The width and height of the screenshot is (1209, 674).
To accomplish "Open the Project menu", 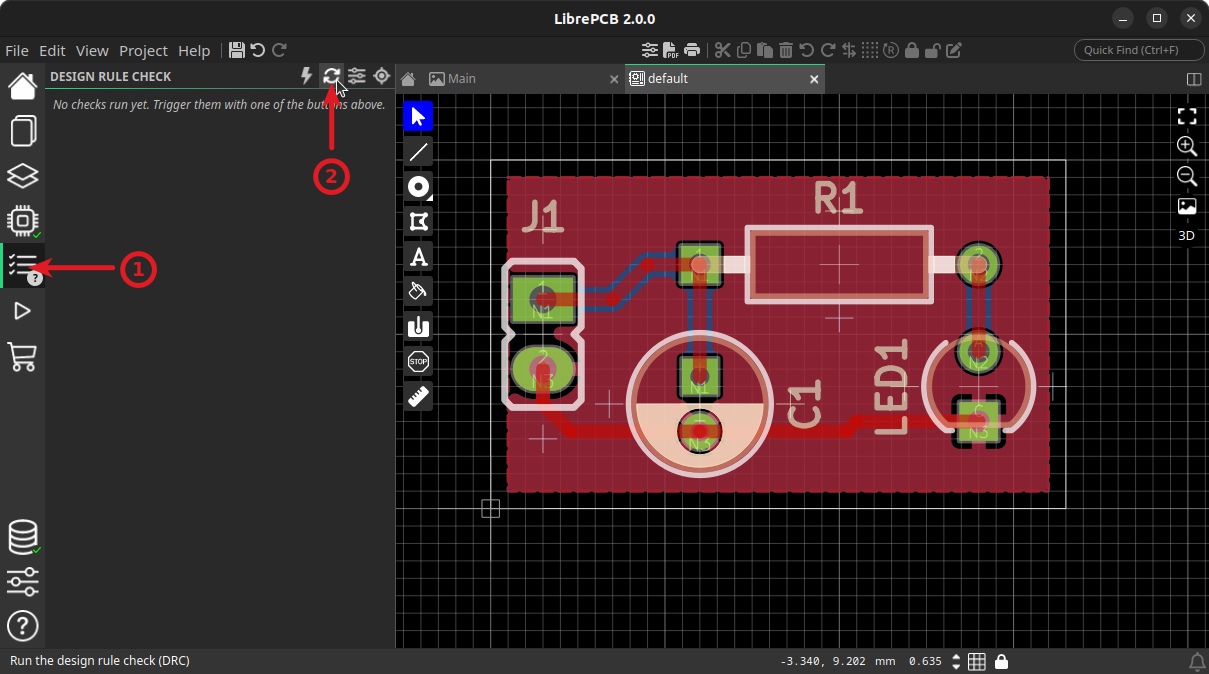I will pyautogui.click(x=143, y=50).
